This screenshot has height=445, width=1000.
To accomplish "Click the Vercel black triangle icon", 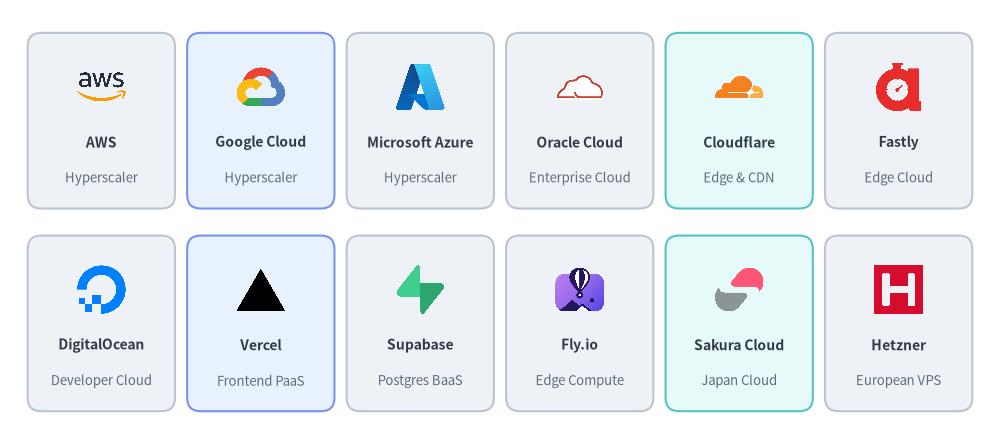I will point(261,290).
